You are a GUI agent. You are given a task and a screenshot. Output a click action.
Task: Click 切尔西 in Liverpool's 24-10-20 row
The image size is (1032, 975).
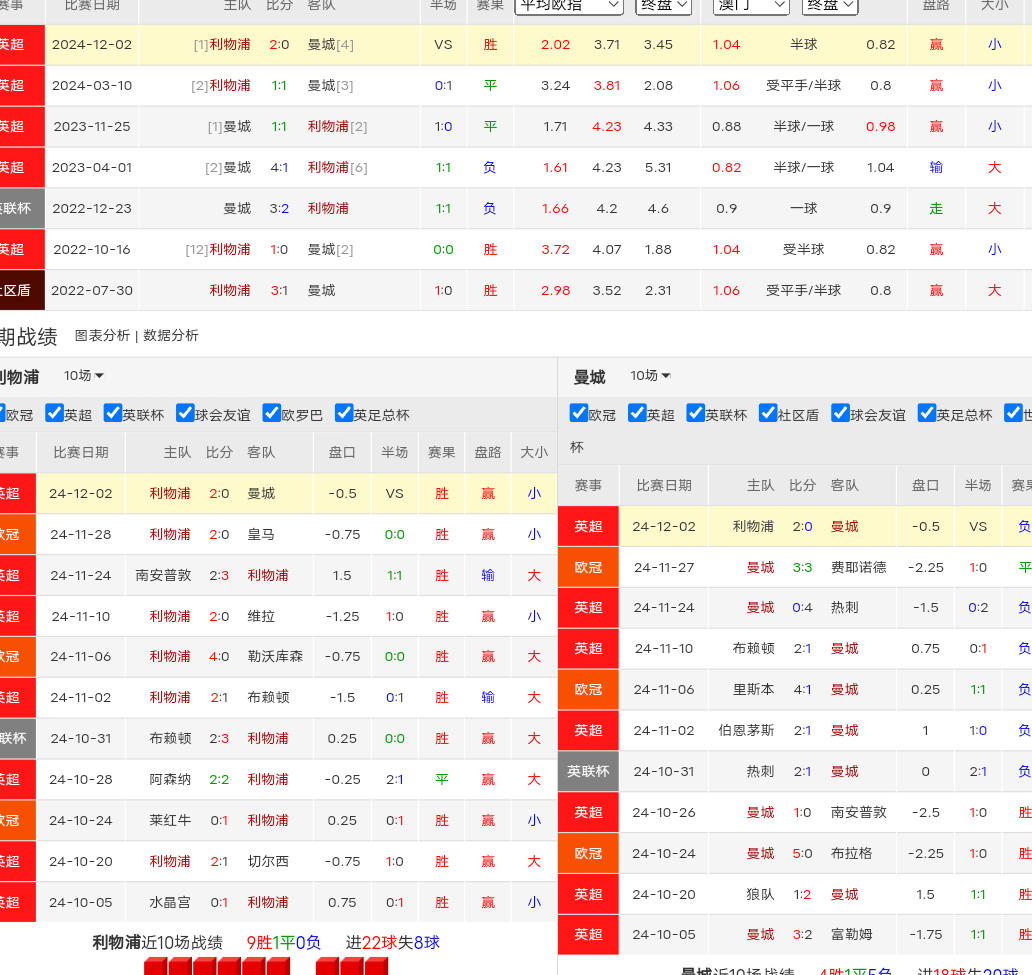(269, 861)
